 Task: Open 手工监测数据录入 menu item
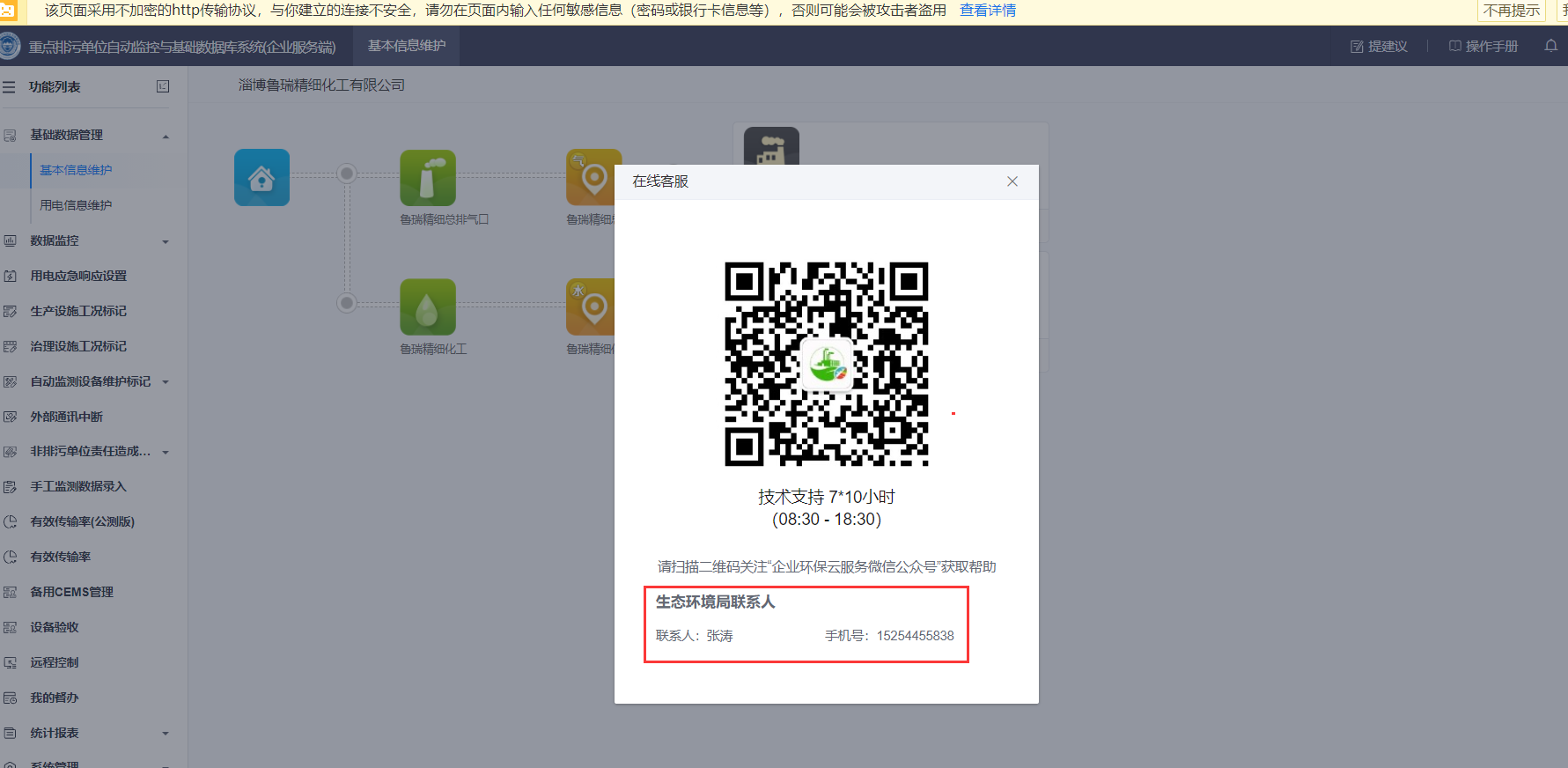[x=78, y=486]
